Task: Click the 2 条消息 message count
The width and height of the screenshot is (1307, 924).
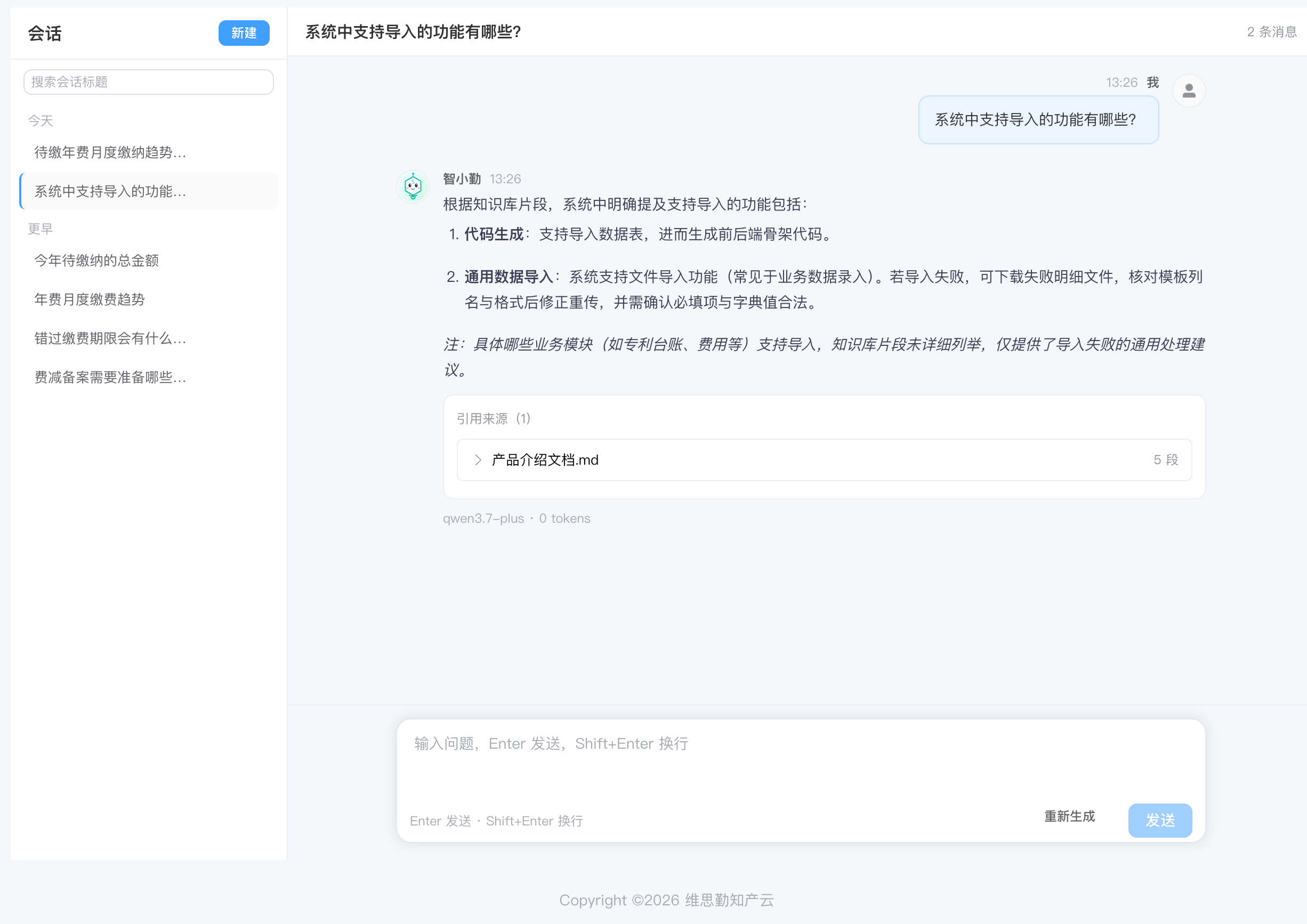Action: pos(1271,32)
